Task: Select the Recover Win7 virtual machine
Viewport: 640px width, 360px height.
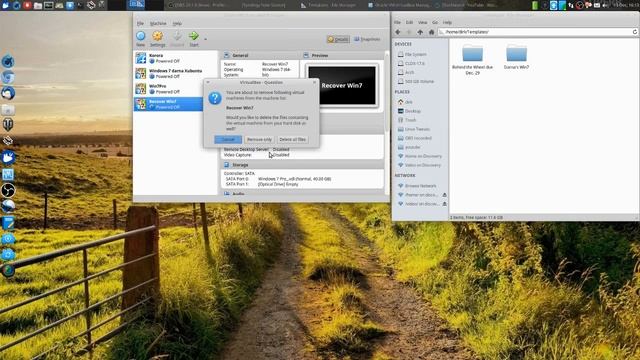Action: [169, 104]
